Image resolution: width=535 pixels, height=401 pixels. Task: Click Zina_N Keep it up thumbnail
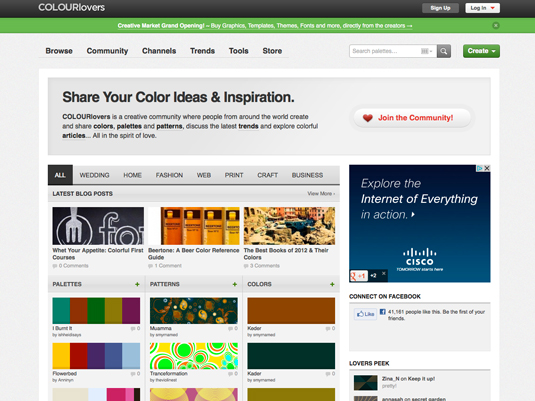pos(365,383)
